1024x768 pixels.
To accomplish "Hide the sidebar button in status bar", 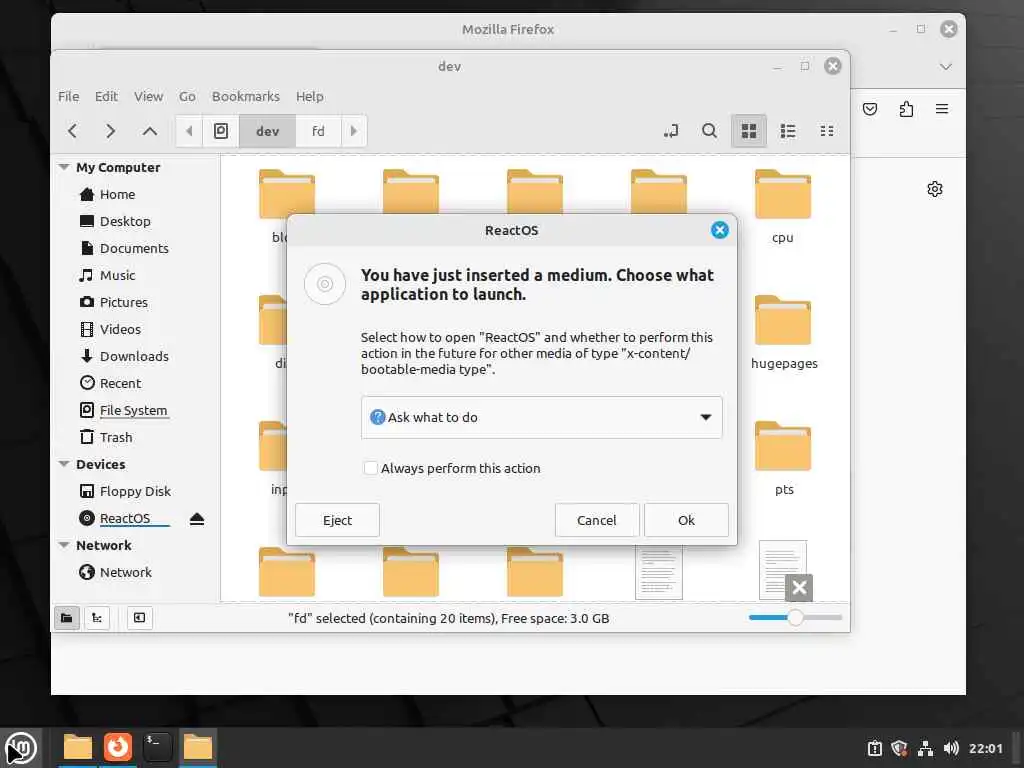I will [139, 618].
